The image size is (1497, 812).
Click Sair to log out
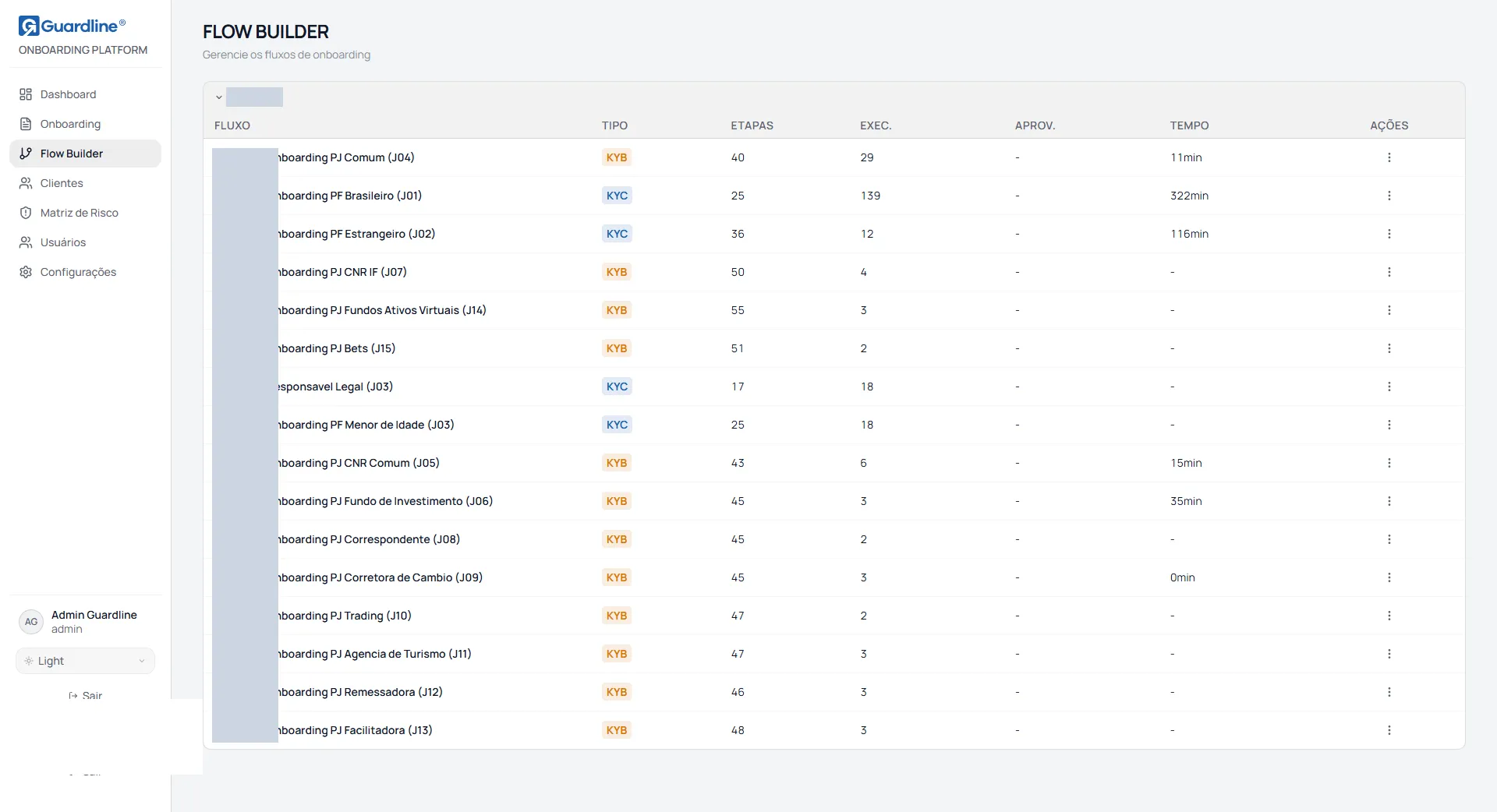tap(86, 695)
